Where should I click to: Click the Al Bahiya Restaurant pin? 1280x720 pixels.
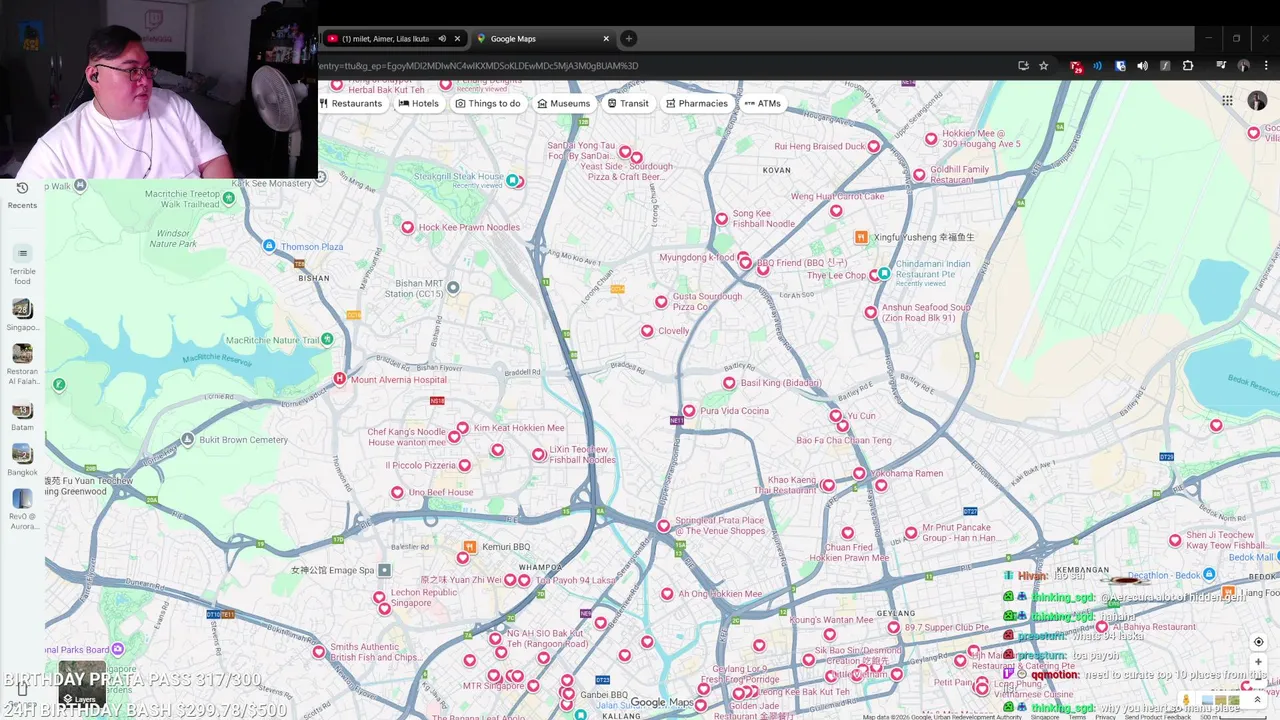tap(1103, 627)
